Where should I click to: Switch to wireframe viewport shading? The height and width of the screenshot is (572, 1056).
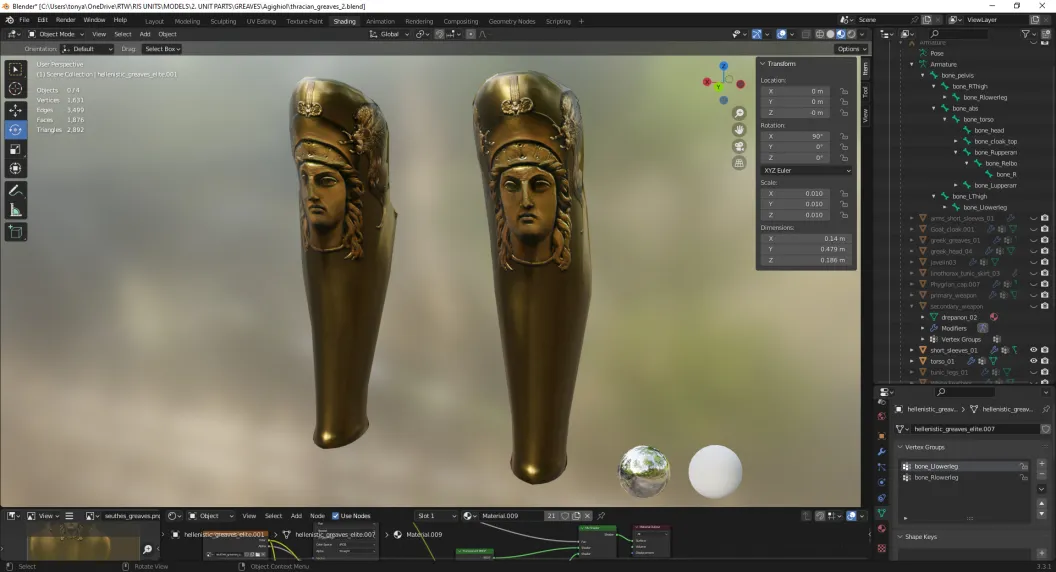[820, 34]
